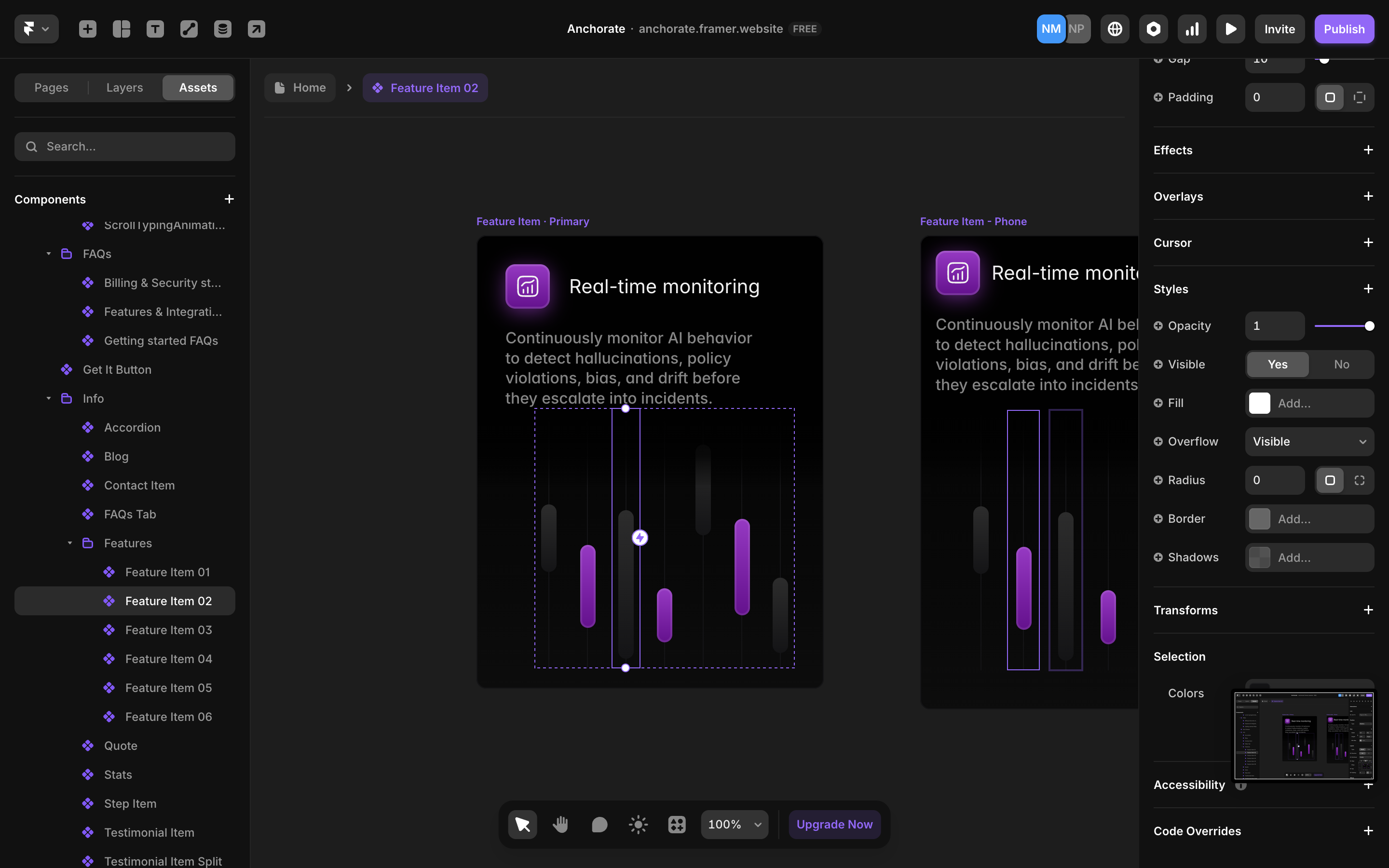
Task: Click the Insert plus icon in top toolbar
Action: 87,29
